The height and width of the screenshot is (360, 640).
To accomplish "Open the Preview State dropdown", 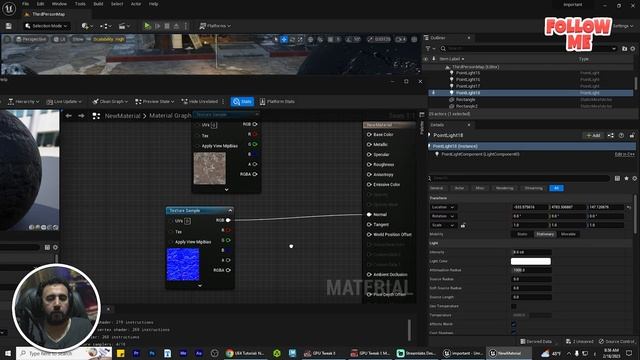I will (x=155, y=102).
